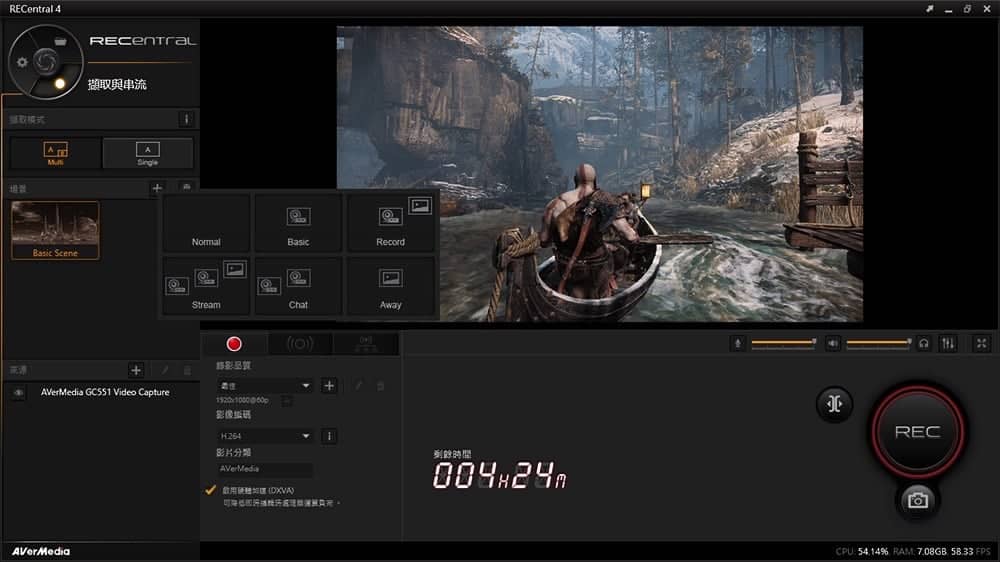This screenshot has height=562, width=1000.
Task: Choose the Stream scene template
Action: pyautogui.click(x=206, y=286)
